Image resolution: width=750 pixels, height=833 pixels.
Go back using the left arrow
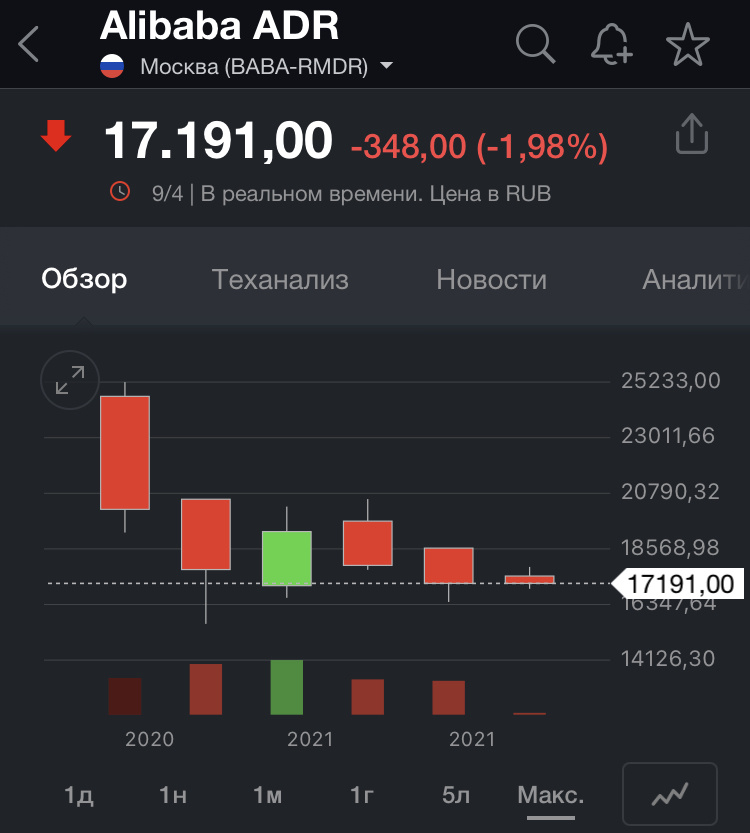[28, 44]
